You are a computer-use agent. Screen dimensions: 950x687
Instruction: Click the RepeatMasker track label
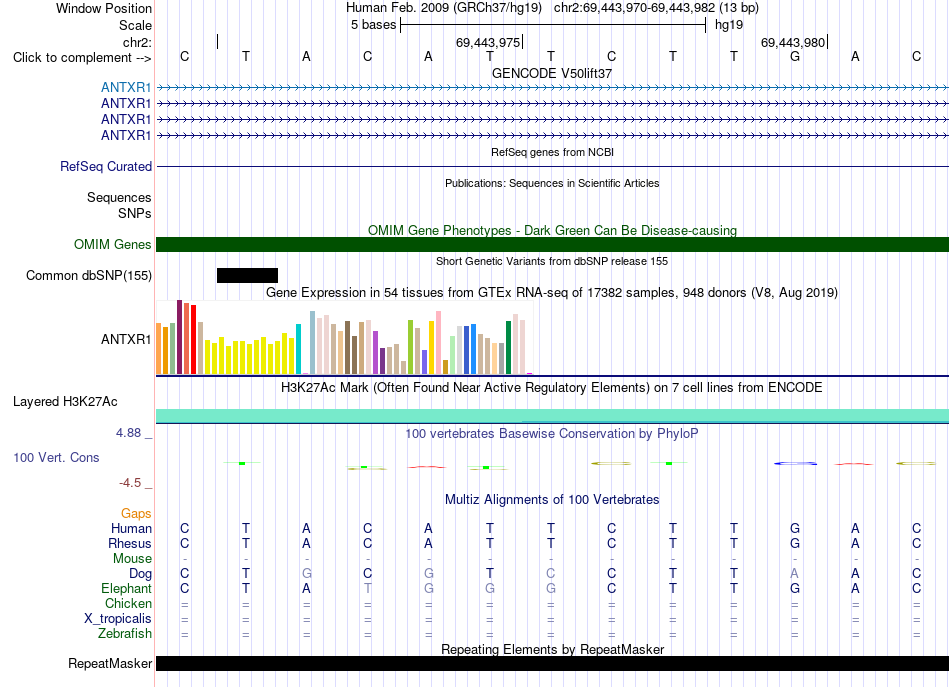pyautogui.click(x=110, y=663)
